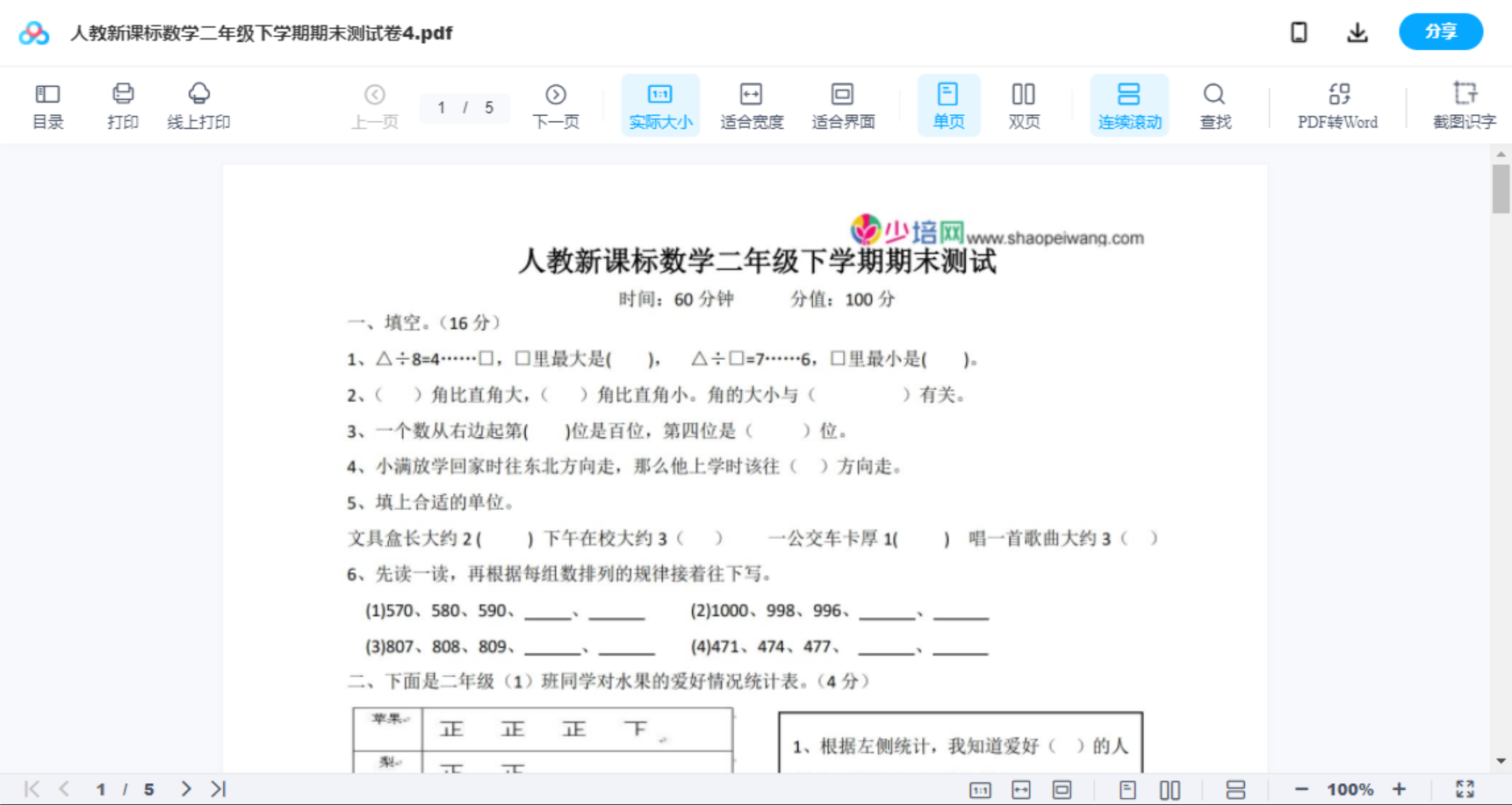1512x805 pixels.
Task: Switch to 适合宽度 fit-width display
Action: click(x=752, y=105)
